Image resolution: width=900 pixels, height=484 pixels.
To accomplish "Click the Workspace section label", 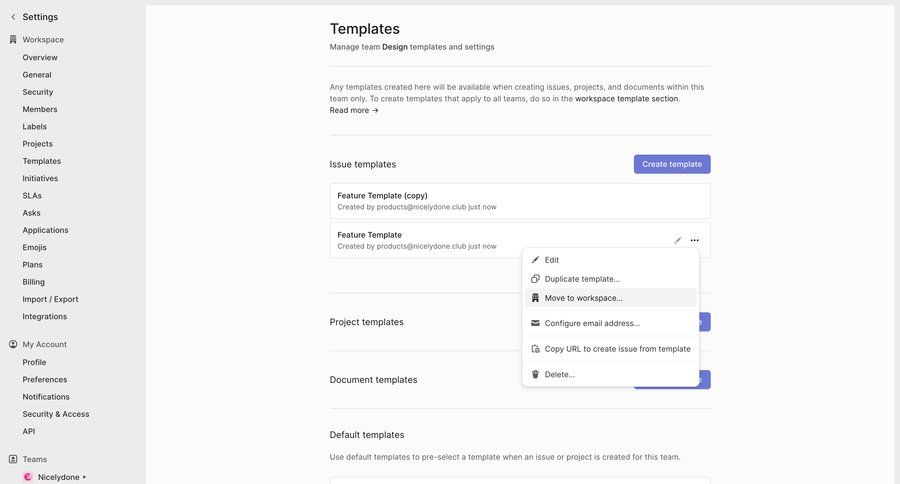I will pyautogui.click(x=43, y=40).
